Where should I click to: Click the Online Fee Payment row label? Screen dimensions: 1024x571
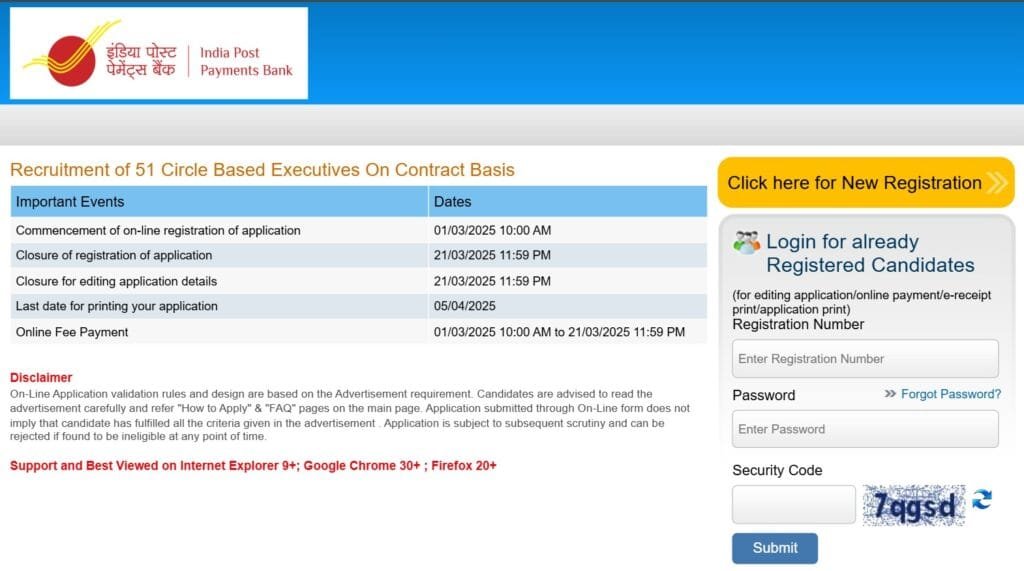72,332
